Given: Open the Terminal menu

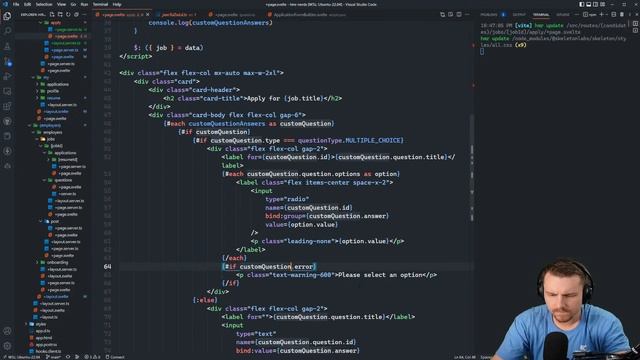Looking at the screenshot, I should (100, 4).
